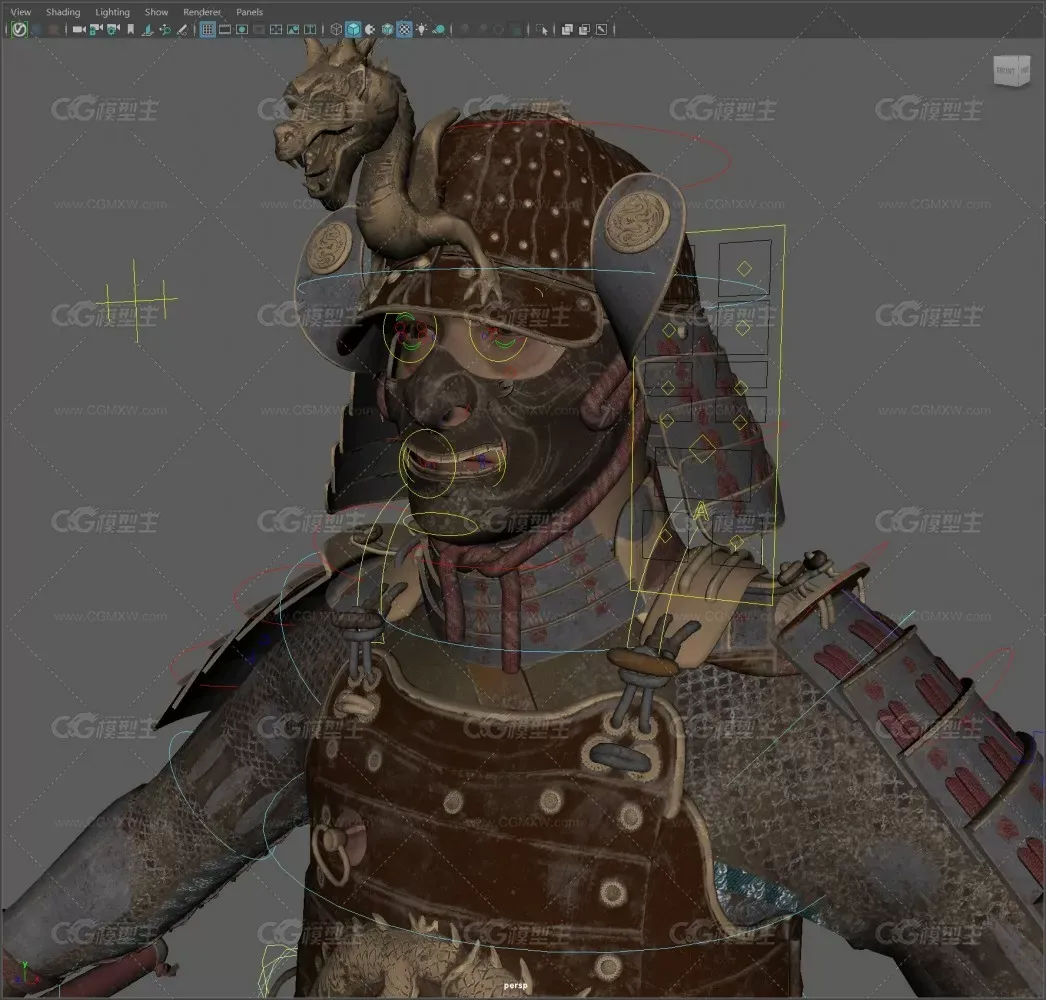Click the Isolate Select icon
This screenshot has height=1000, width=1046.
click(x=542, y=29)
